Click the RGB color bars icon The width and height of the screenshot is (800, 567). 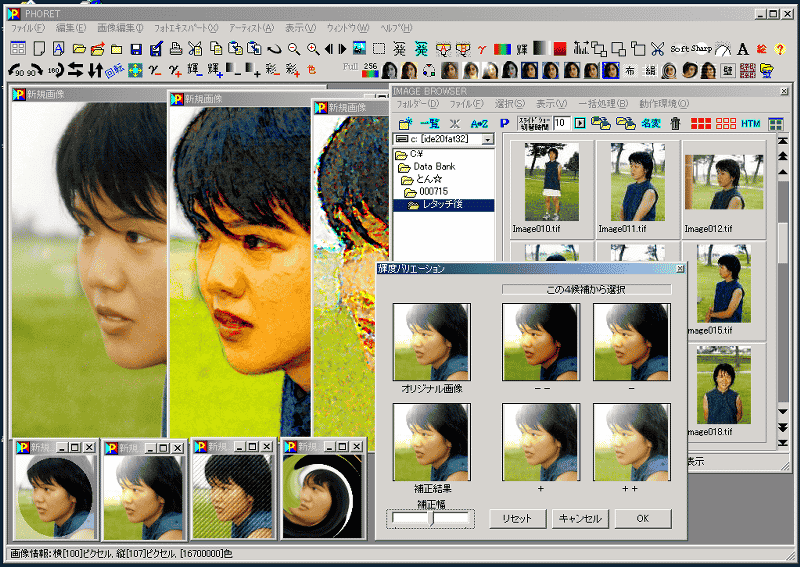pos(503,49)
